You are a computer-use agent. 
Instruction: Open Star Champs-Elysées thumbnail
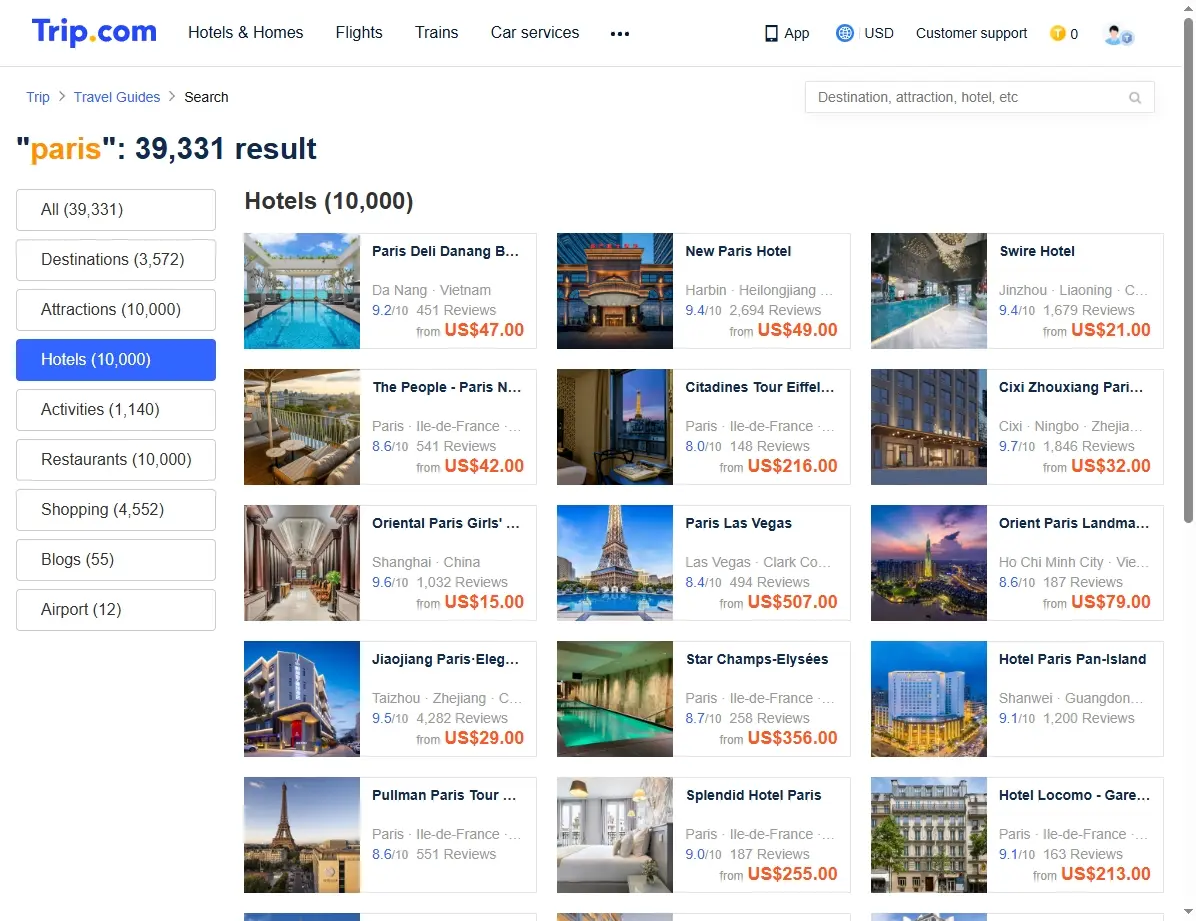click(x=615, y=698)
